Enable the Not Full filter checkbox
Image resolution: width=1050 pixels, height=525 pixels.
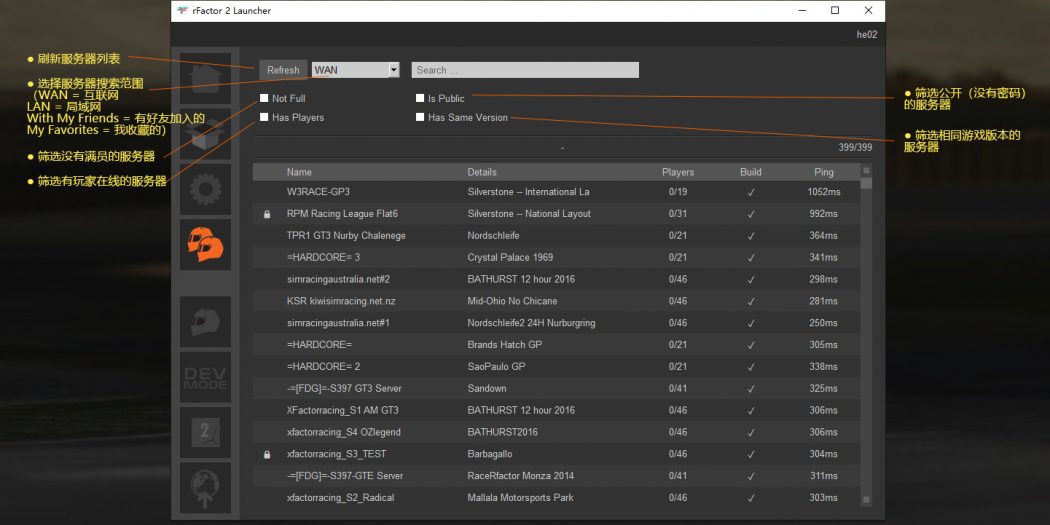265,98
